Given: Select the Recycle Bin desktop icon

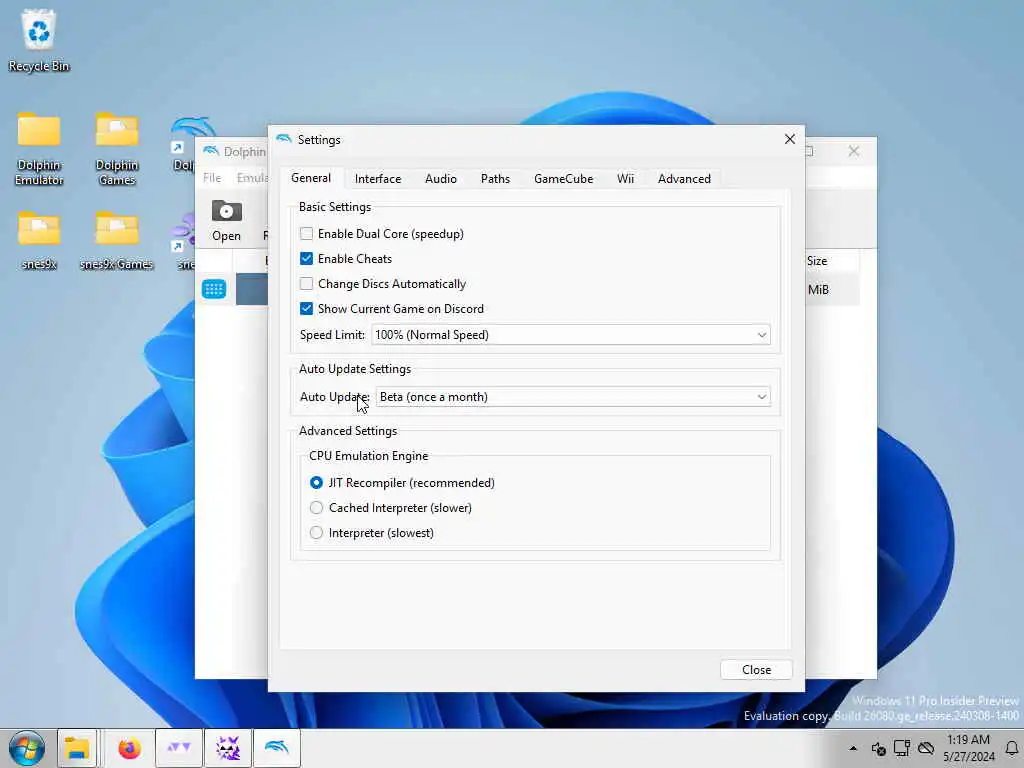Looking at the screenshot, I should coord(39,40).
